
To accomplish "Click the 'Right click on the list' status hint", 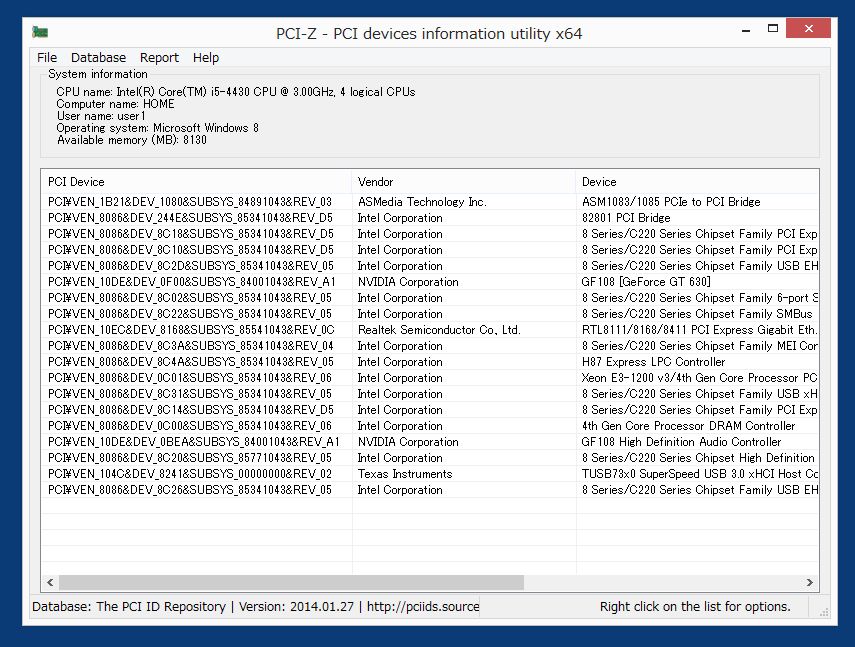I will click(695, 607).
